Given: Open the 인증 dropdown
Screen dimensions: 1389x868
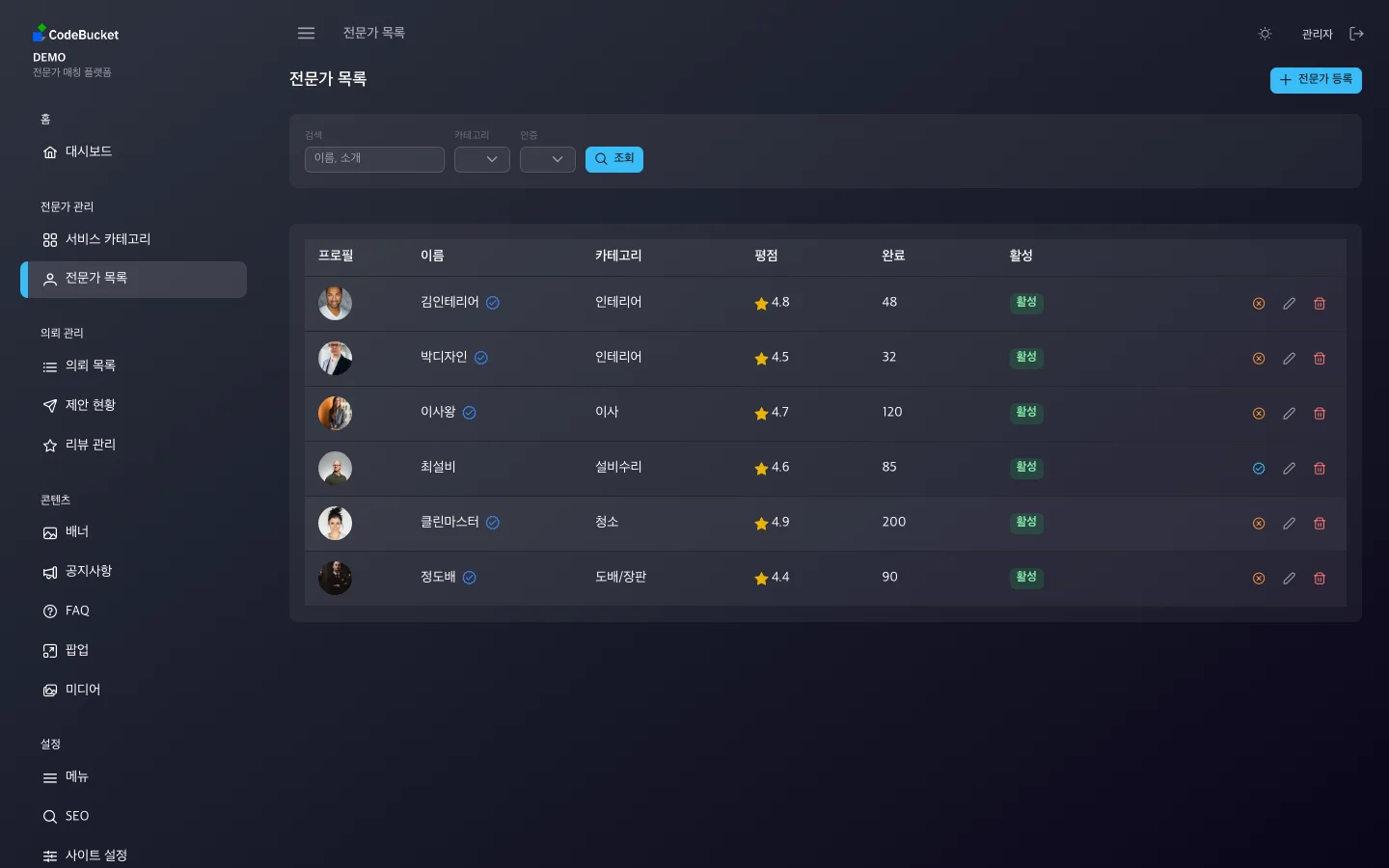Looking at the screenshot, I should pos(548,159).
